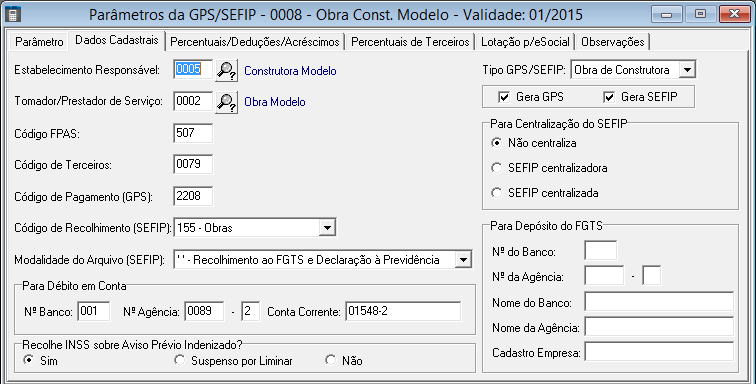This screenshot has width=756, height=384.
Task: Click the Obra Modelo name text
Action: 275,102
